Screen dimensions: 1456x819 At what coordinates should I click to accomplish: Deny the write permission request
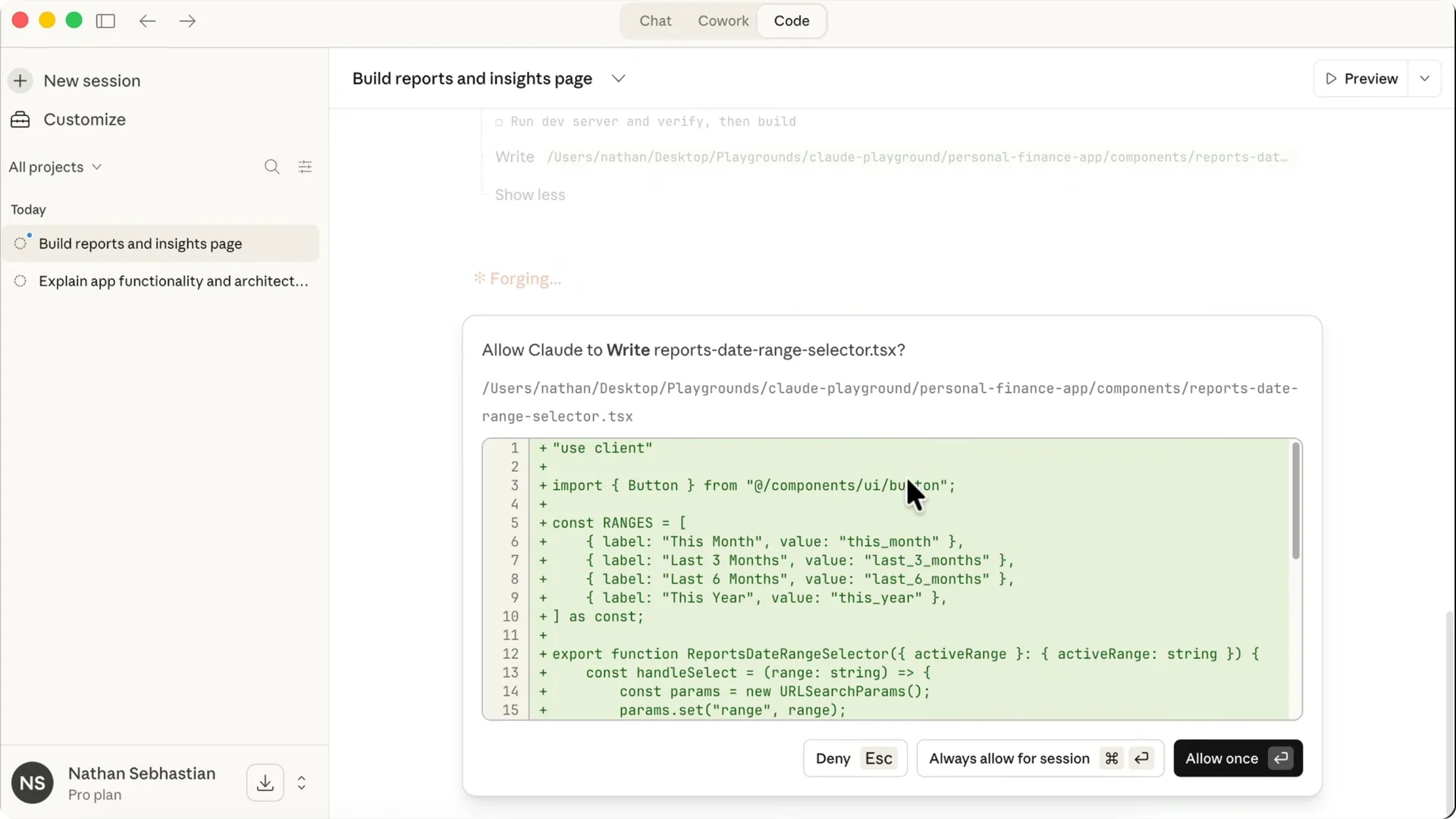tap(855, 758)
